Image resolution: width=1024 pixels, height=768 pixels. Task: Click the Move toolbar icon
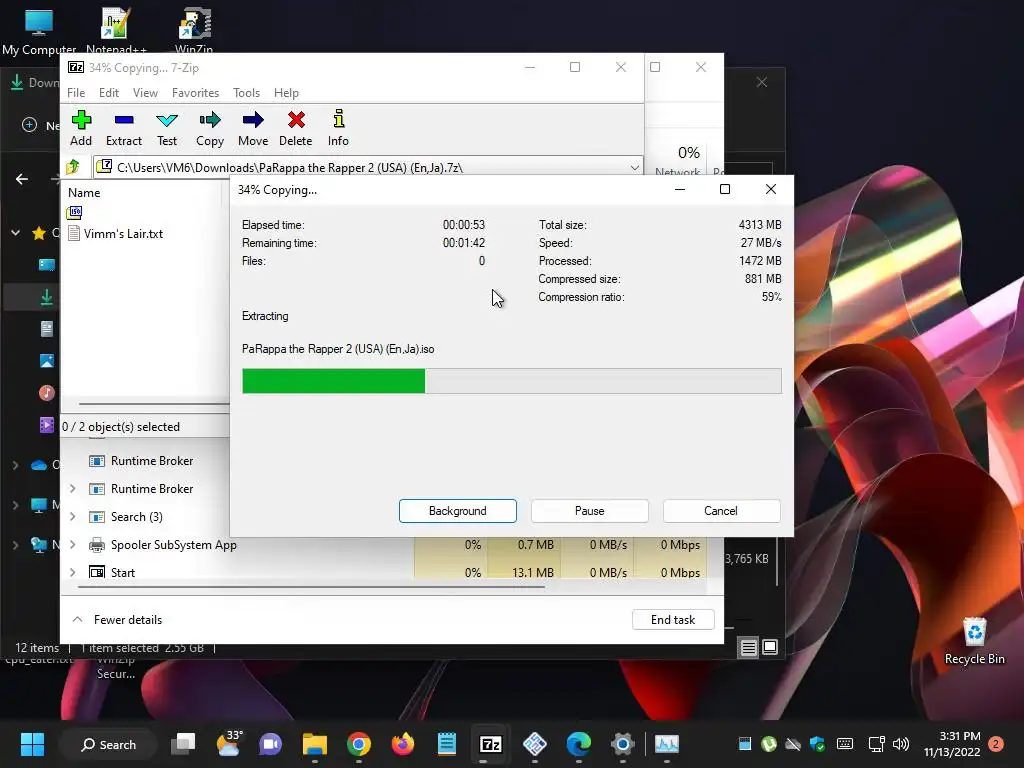(253, 128)
